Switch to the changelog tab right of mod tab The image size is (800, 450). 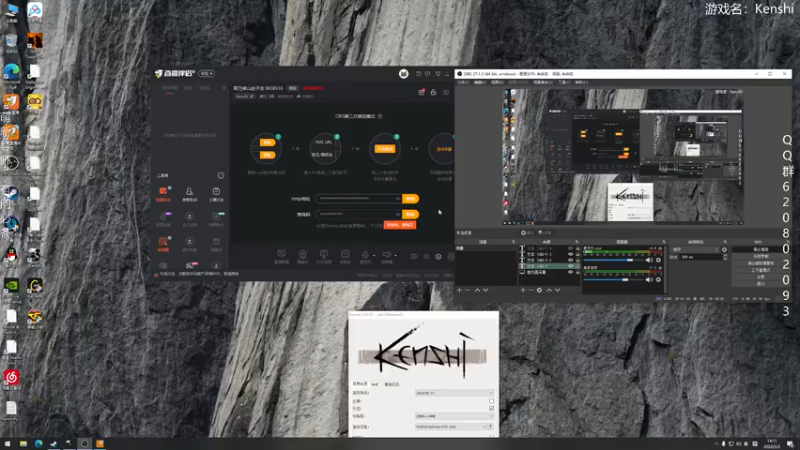coord(392,384)
